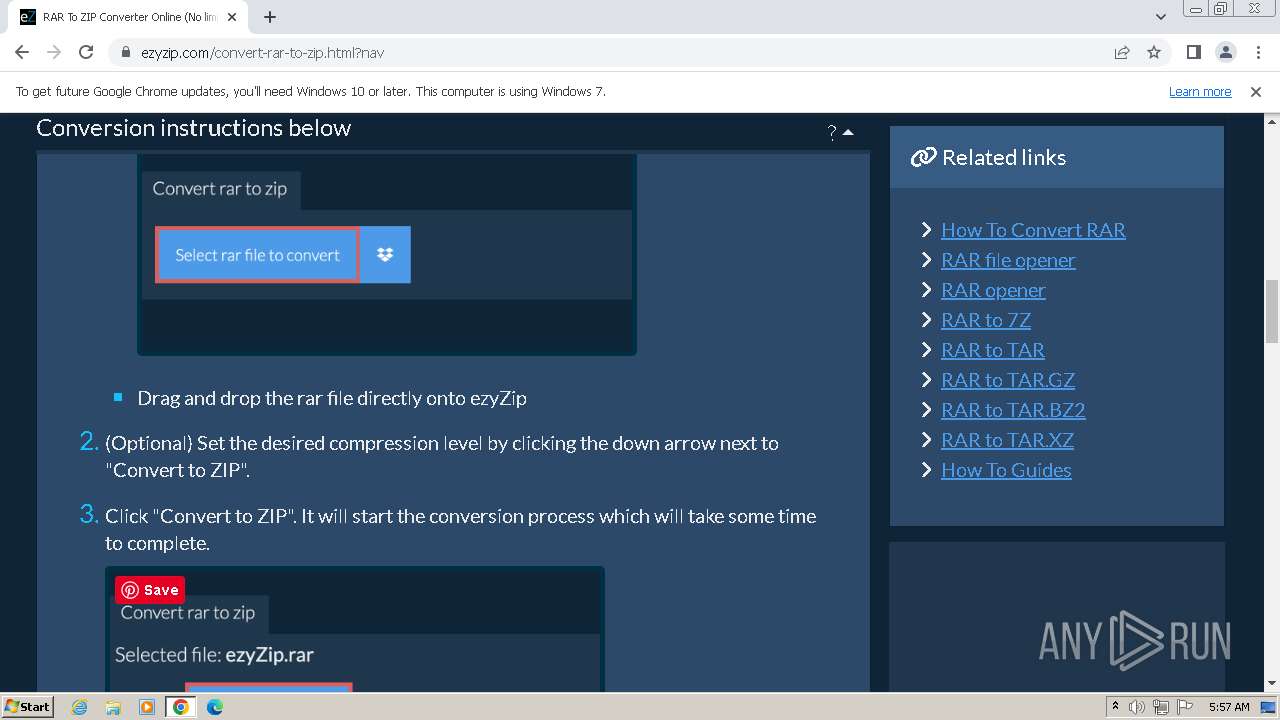Close the RAR To ZIP Converter tab
Image resolution: width=1280 pixels, height=720 pixels.
pyautogui.click(x=233, y=17)
